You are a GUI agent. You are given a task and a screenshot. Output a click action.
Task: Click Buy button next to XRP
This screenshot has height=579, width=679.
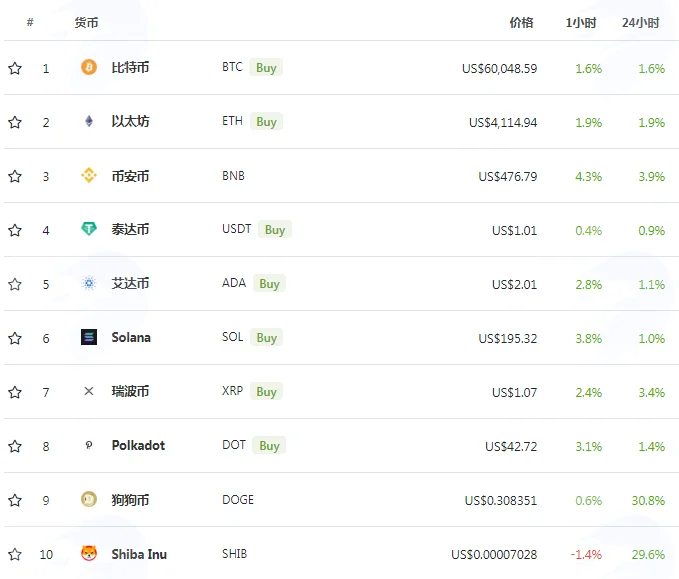pos(266,391)
